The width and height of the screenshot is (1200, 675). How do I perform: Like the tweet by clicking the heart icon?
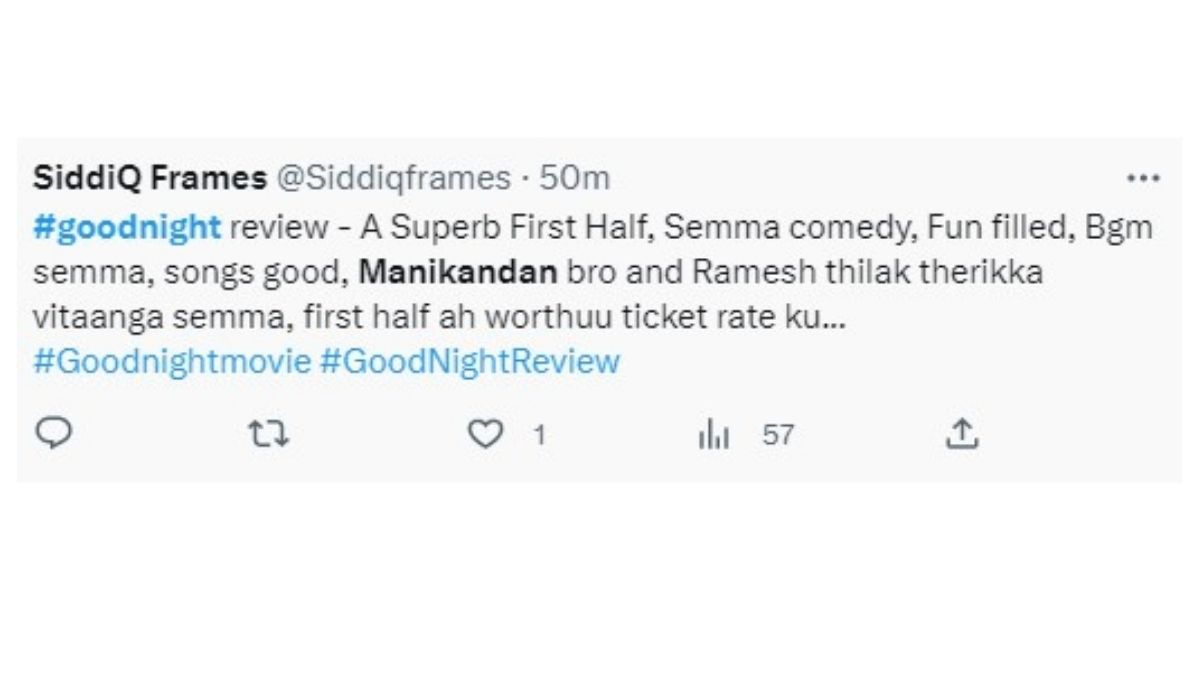pos(487,434)
